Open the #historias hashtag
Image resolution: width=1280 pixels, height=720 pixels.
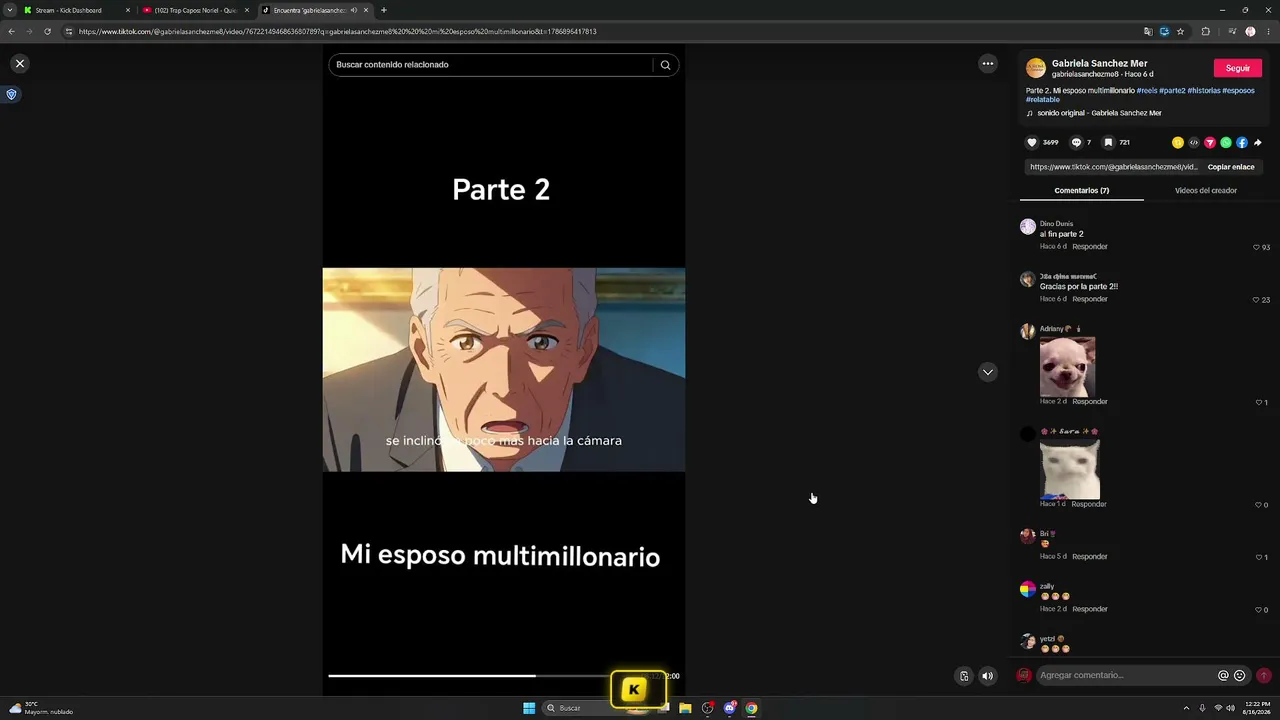tap(1204, 91)
